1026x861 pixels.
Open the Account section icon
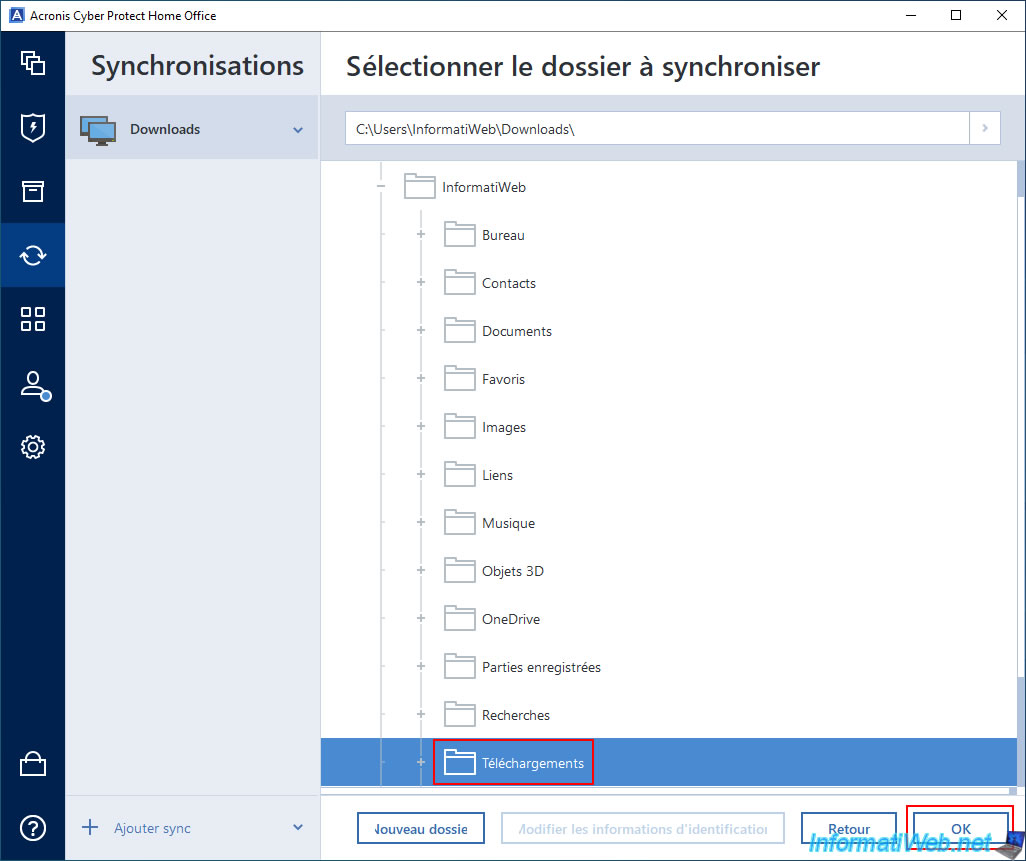(x=33, y=384)
